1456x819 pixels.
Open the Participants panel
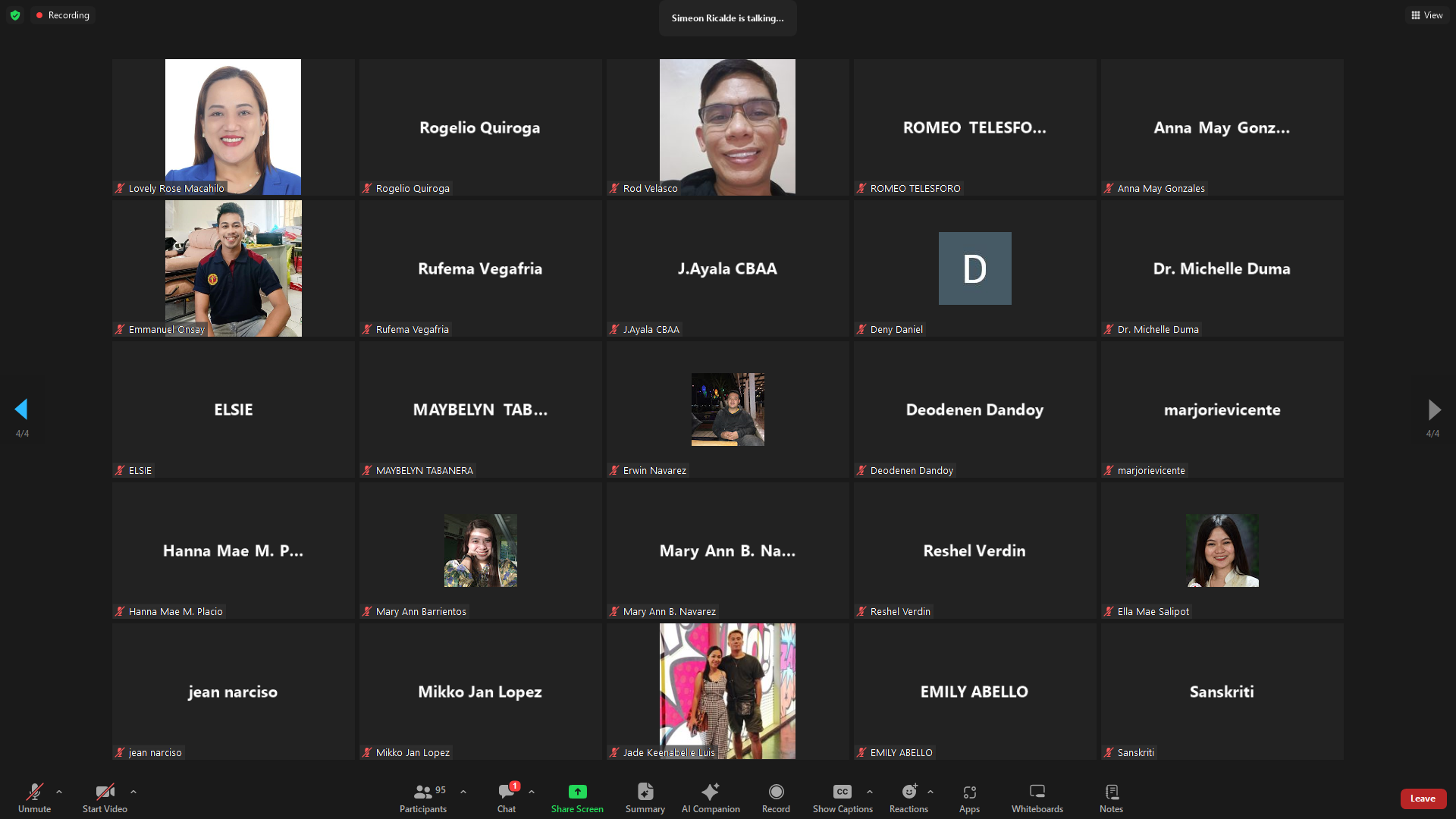423,798
